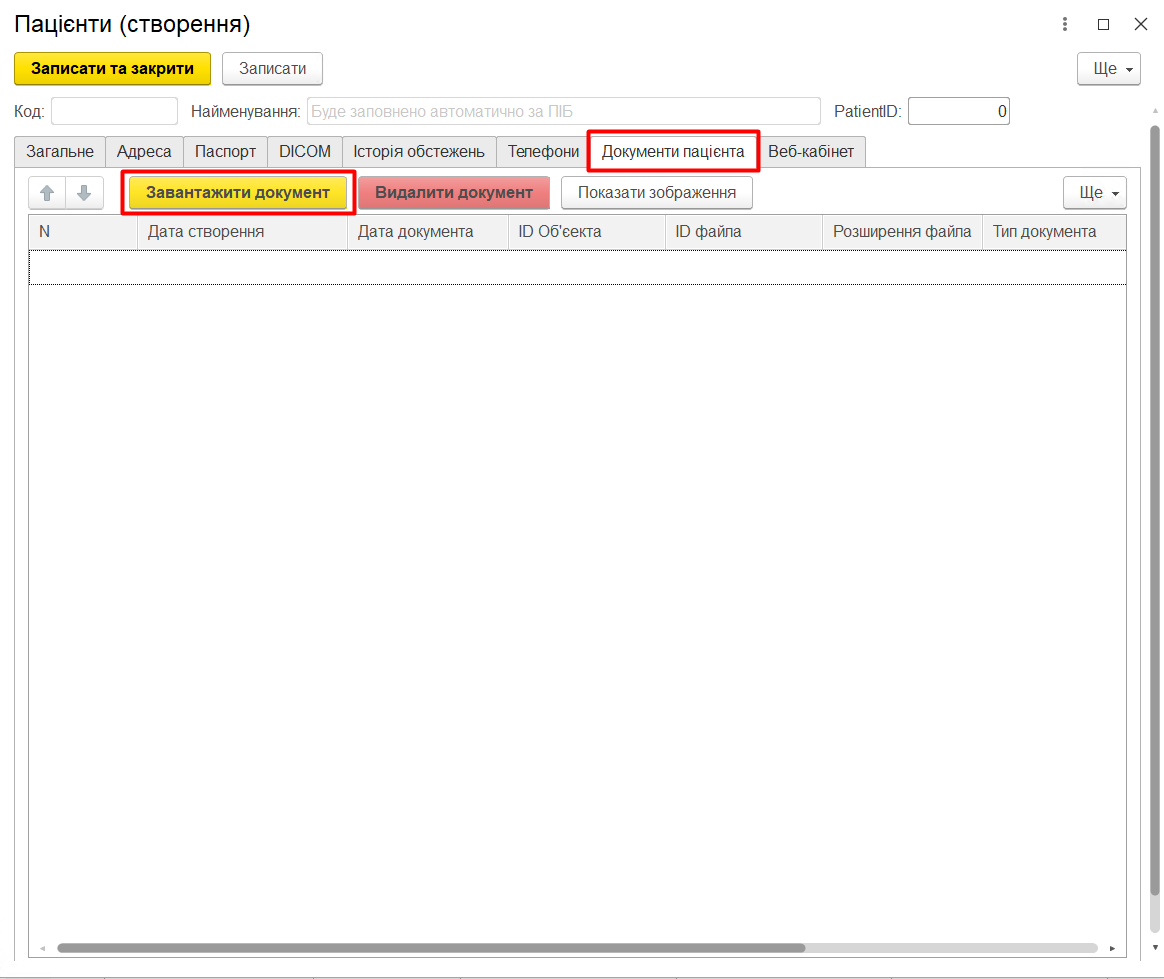The height and width of the screenshot is (979, 1164).
Task: Expand the top 'Ще' dropdown menu
Action: [1108, 69]
